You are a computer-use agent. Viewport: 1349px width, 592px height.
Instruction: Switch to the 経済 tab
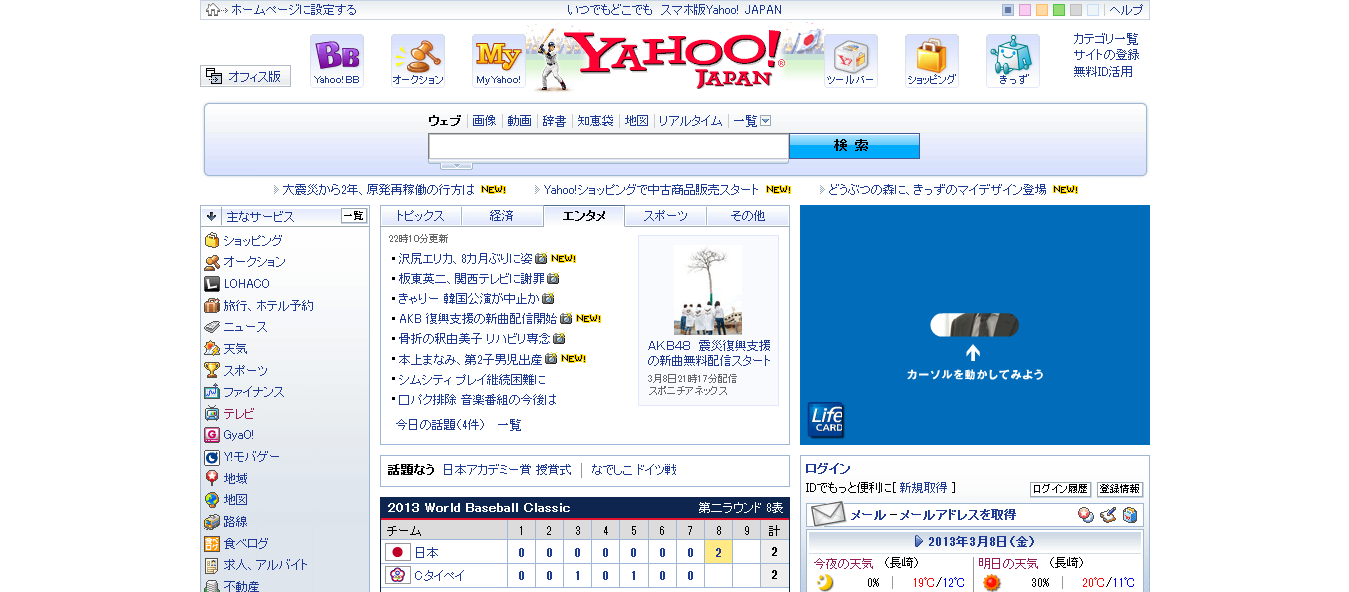502,216
